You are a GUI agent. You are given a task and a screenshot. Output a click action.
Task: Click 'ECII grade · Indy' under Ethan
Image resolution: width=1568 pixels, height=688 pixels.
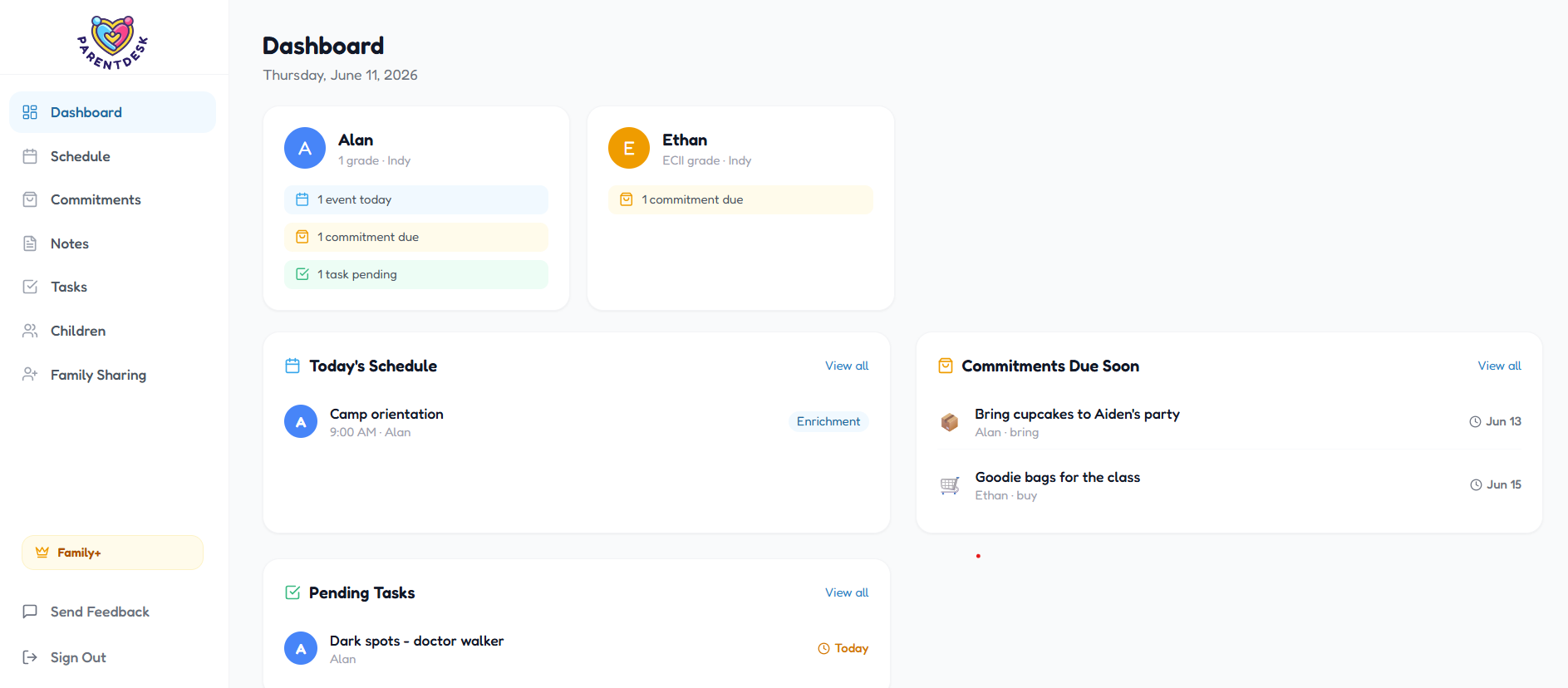tap(707, 160)
